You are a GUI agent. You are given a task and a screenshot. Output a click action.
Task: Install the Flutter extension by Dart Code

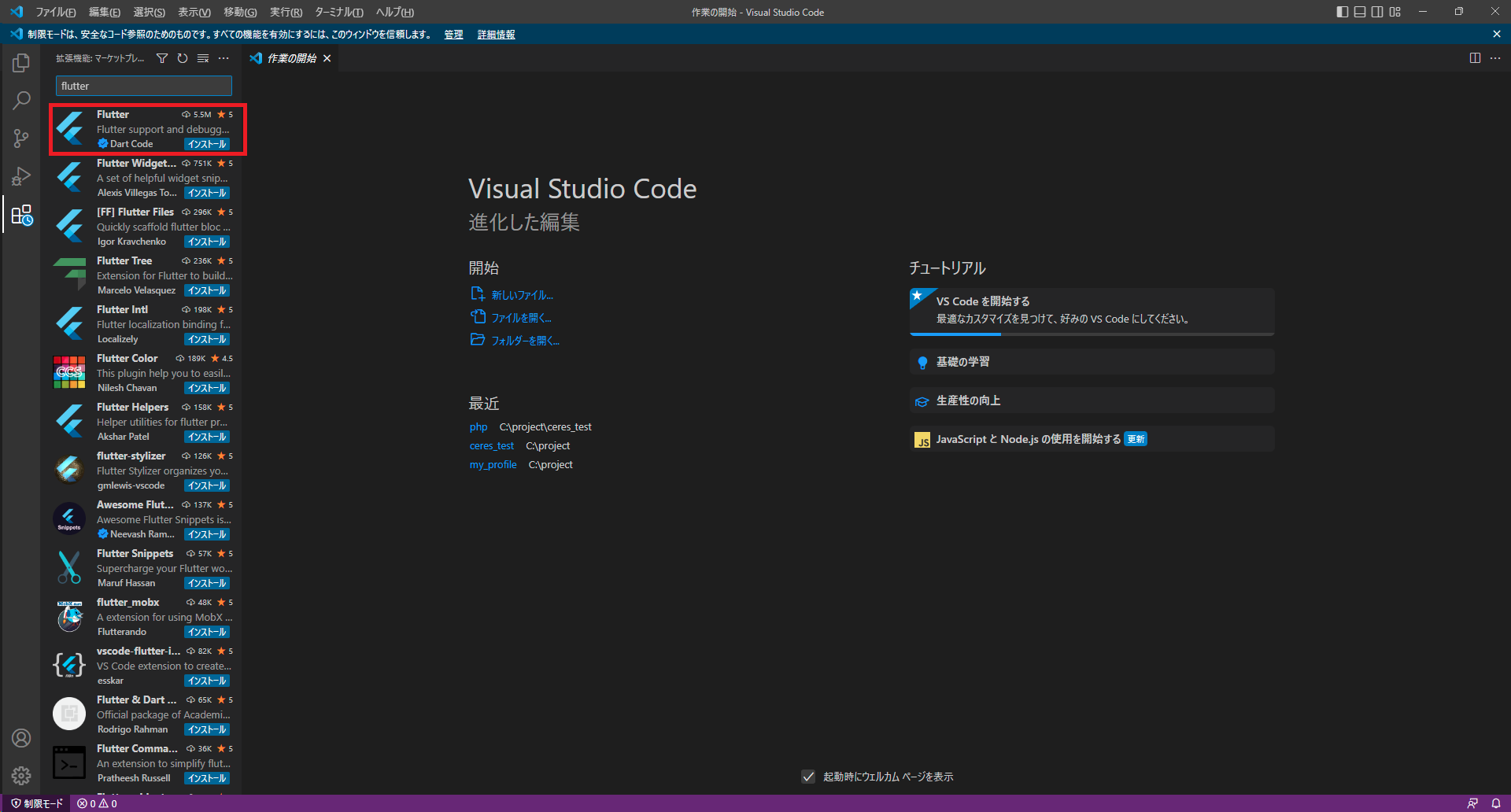207,144
